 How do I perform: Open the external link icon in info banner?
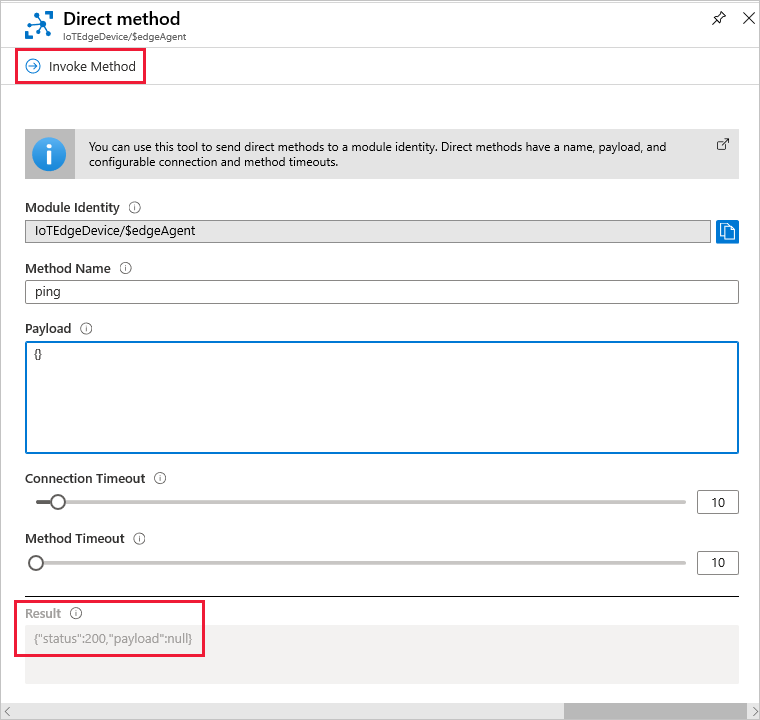(723, 145)
